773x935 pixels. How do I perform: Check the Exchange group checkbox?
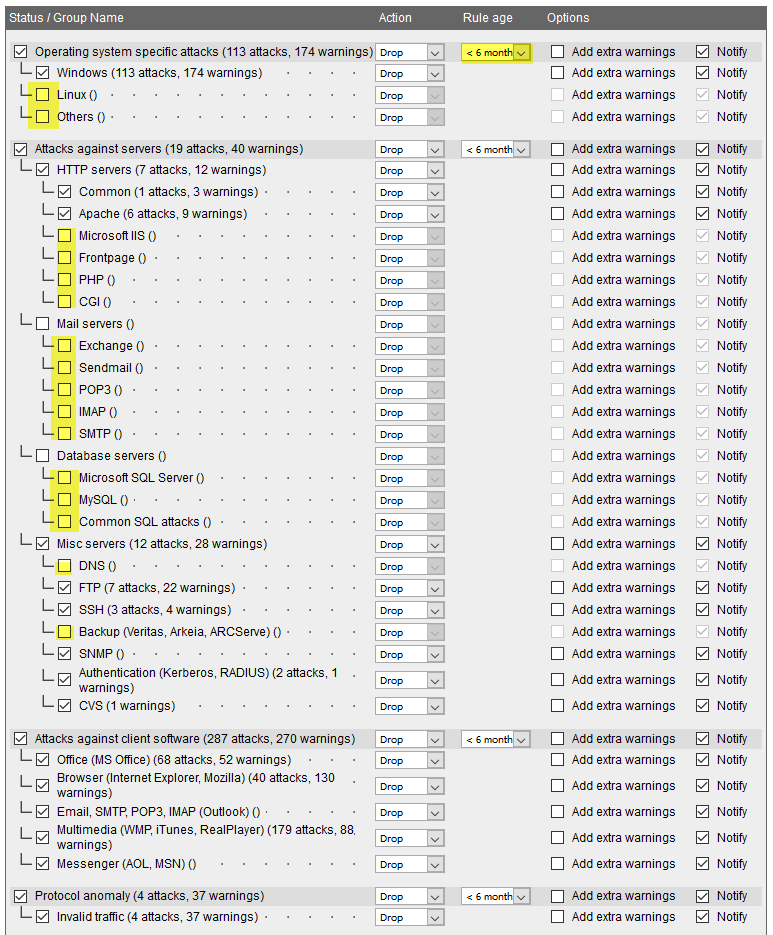64,346
